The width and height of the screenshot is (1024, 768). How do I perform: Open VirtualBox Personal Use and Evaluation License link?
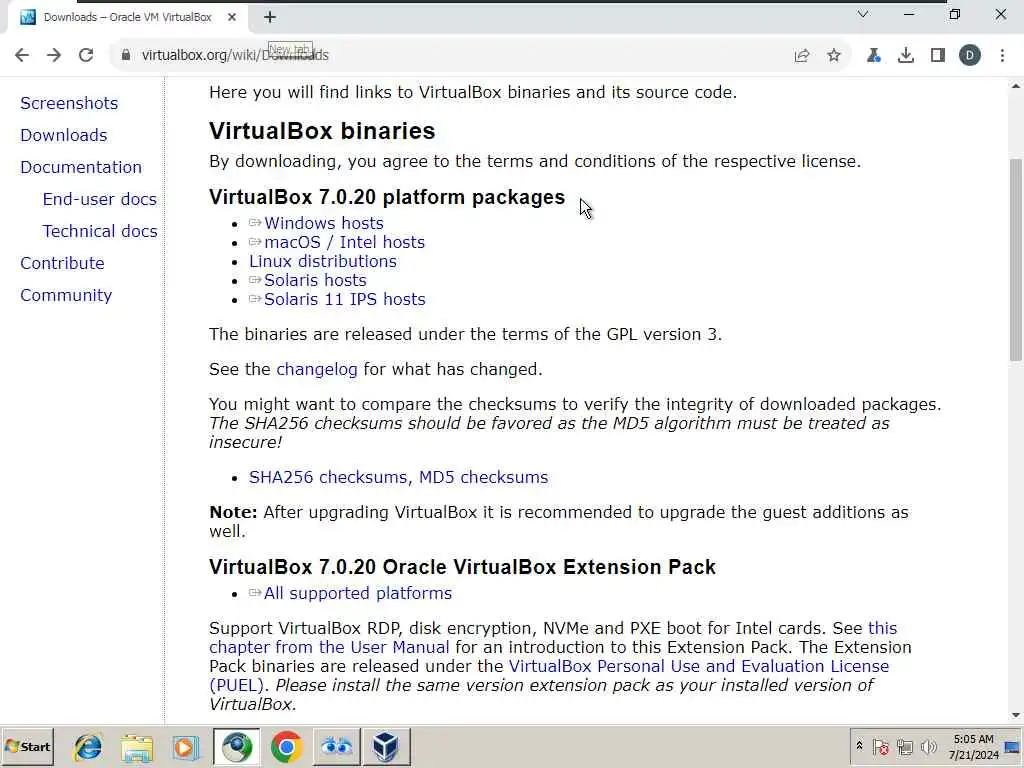(x=699, y=666)
